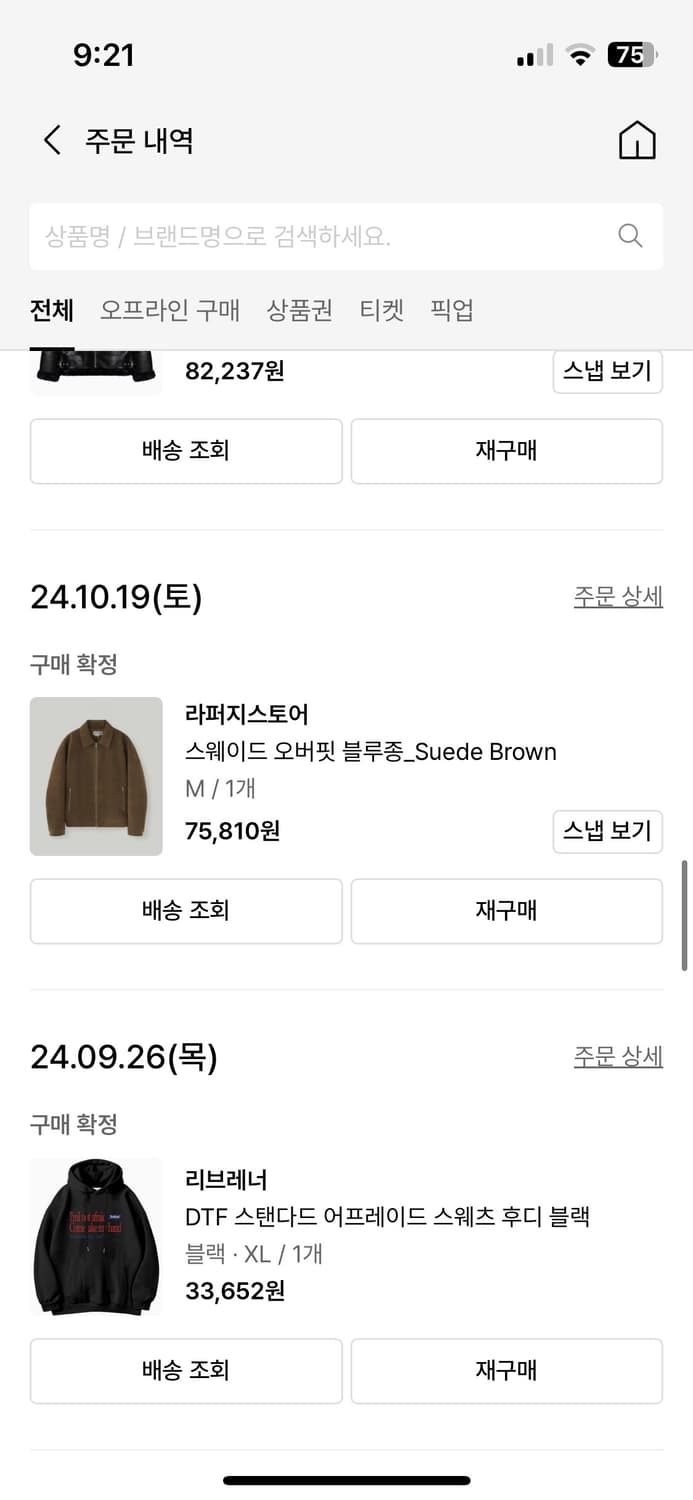This screenshot has width=693, height=1500.
Task: Select the 전체 tab
Action: tap(51, 310)
